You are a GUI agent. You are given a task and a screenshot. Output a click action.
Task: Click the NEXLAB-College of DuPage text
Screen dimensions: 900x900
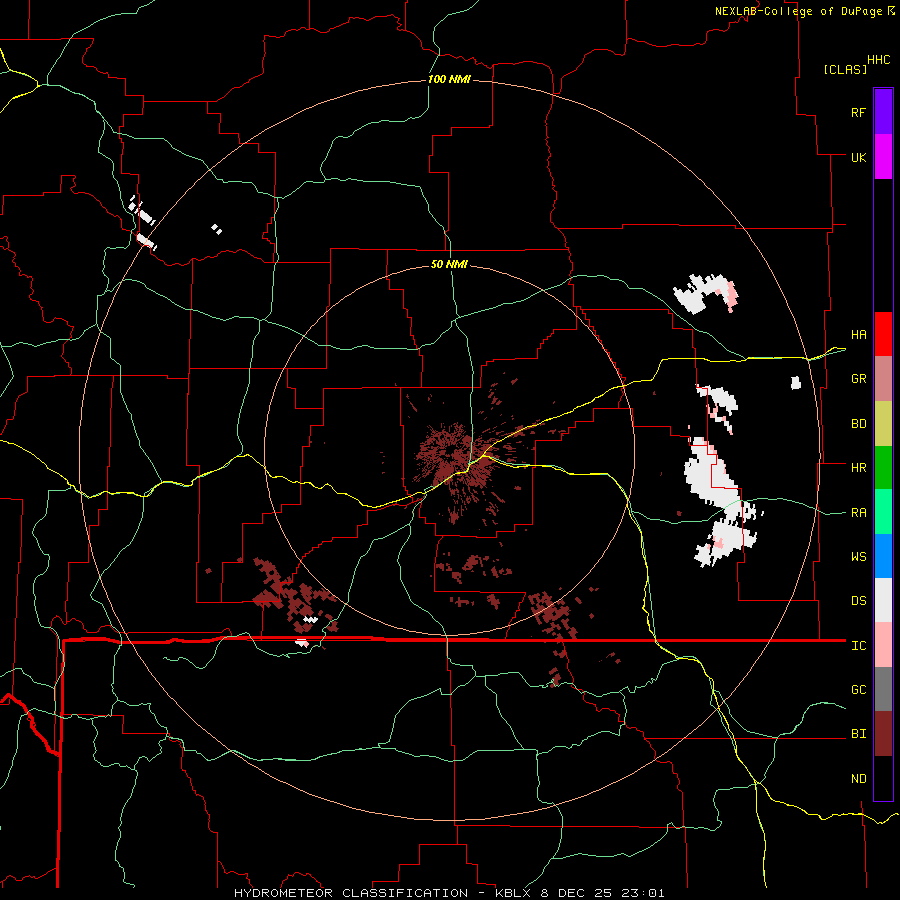[798, 11]
